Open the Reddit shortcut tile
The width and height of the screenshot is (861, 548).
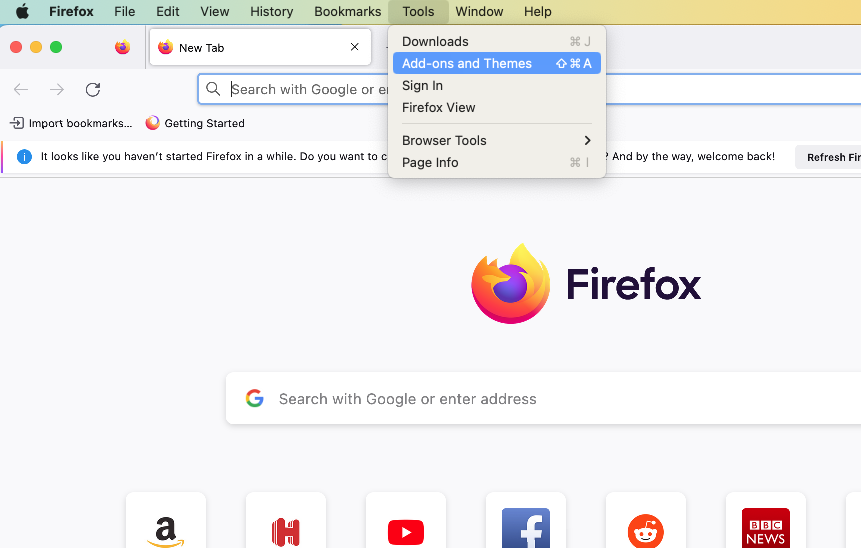(646, 520)
